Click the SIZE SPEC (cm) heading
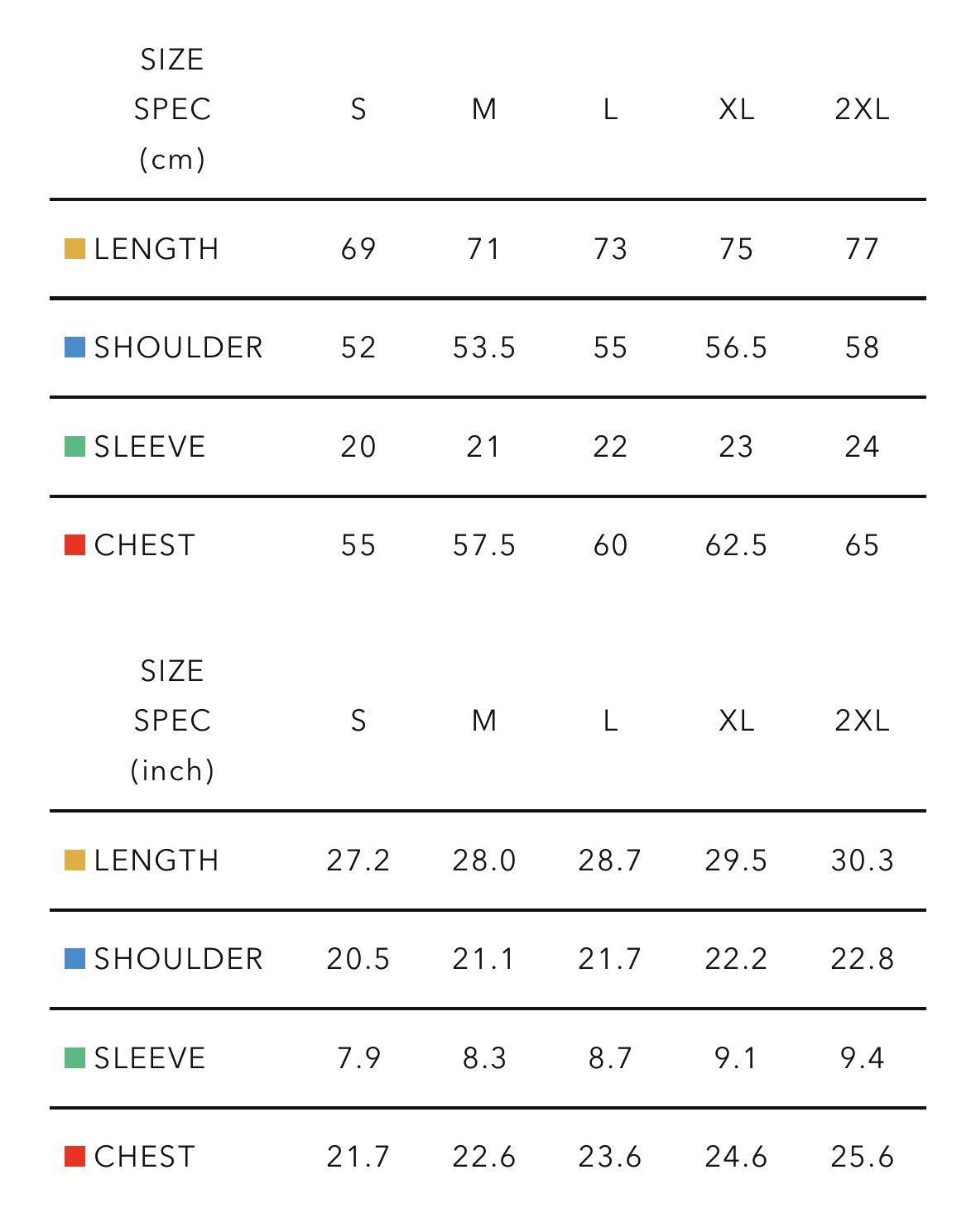The width and height of the screenshot is (976, 1232). (x=172, y=109)
